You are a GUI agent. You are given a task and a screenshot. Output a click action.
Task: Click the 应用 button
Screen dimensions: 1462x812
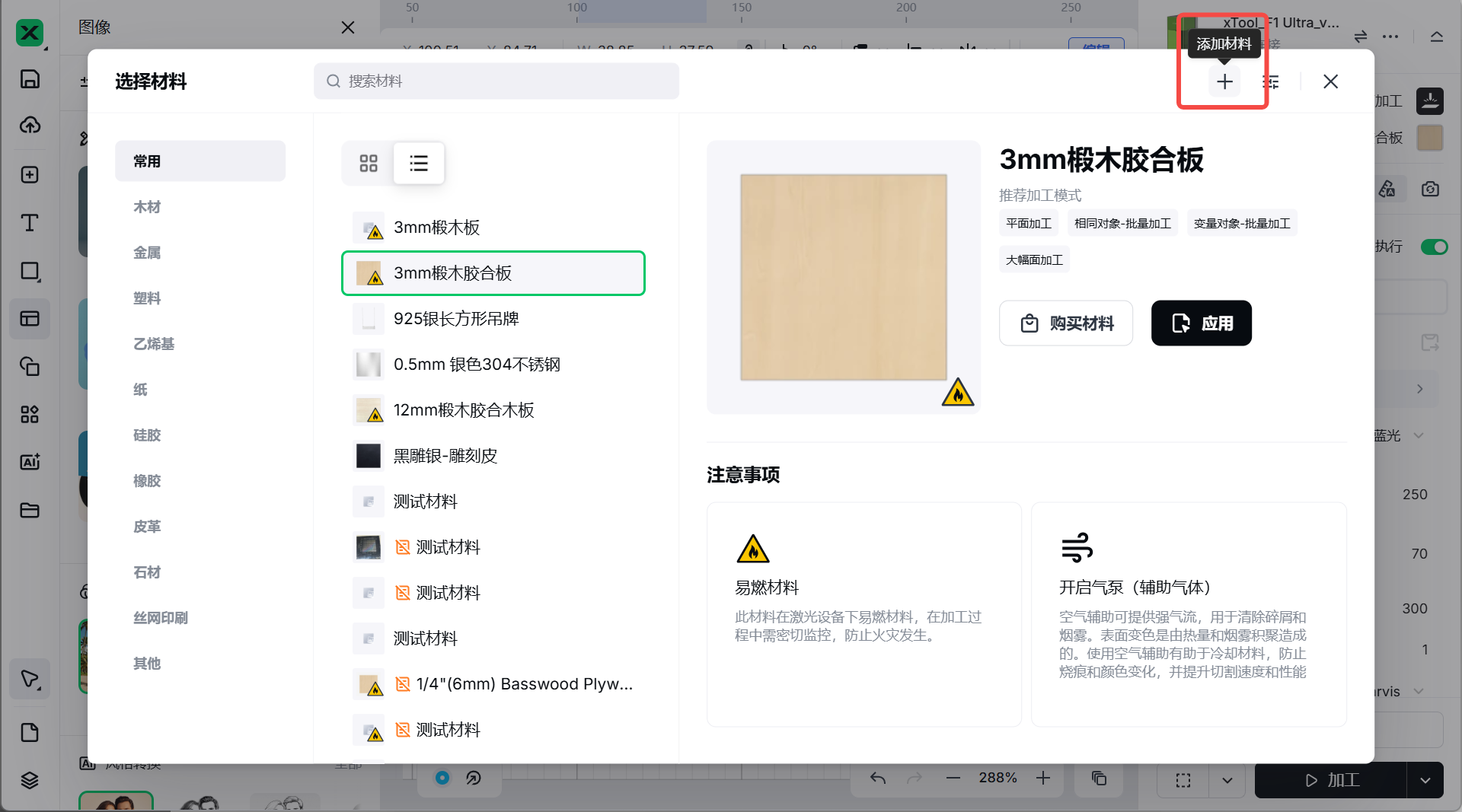pos(1201,323)
